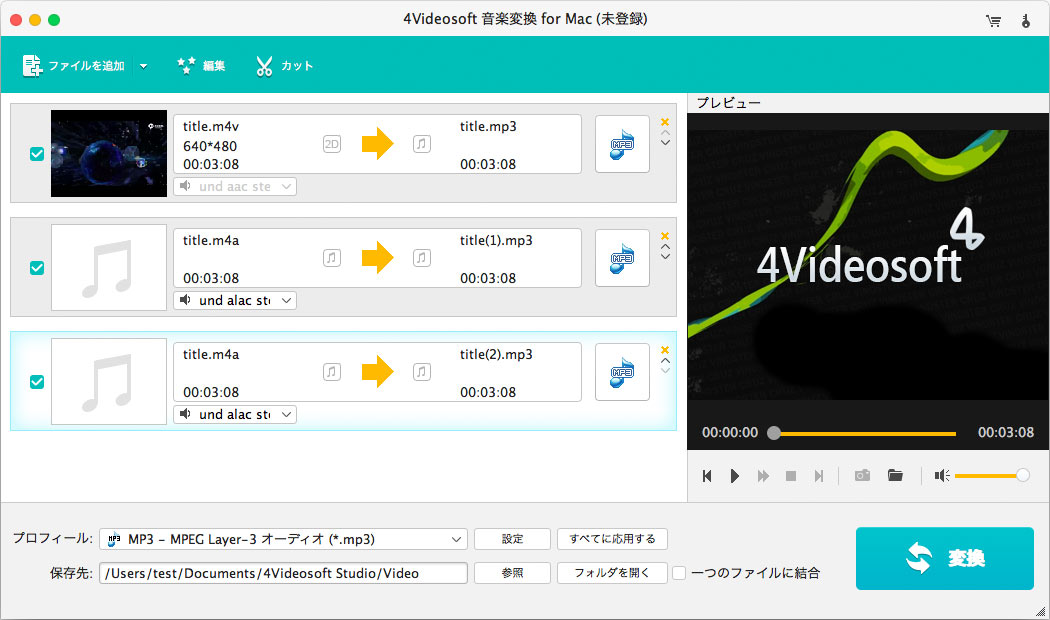Fast forward the preview
The image size is (1050, 620).
[x=763, y=476]
